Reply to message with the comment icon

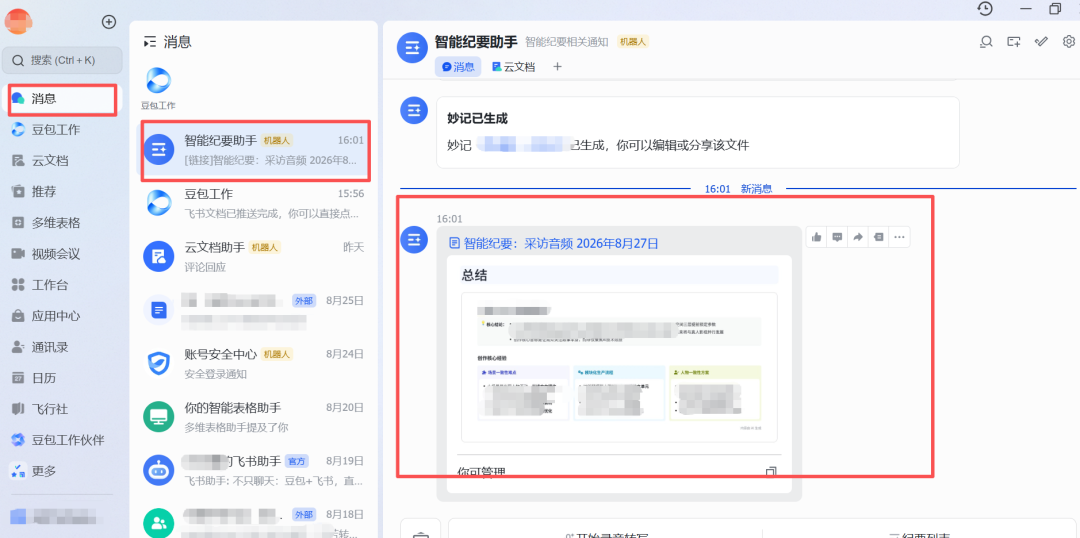point(838,237)
